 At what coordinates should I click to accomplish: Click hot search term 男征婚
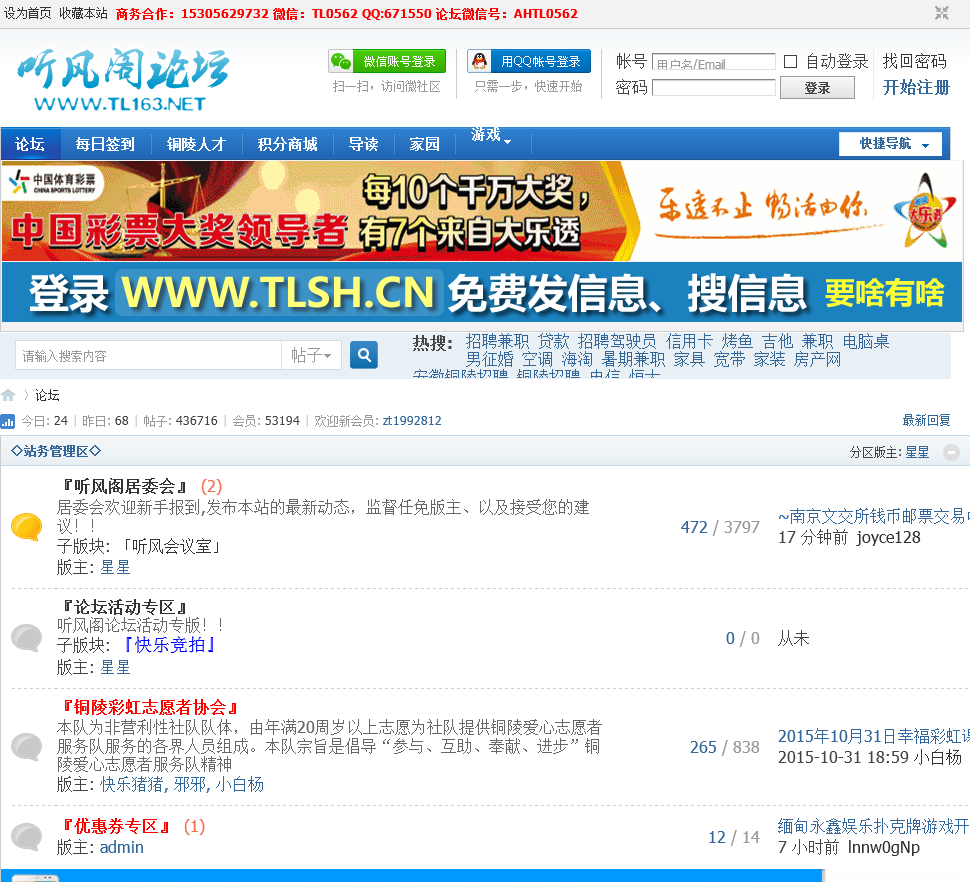point(489,359)
